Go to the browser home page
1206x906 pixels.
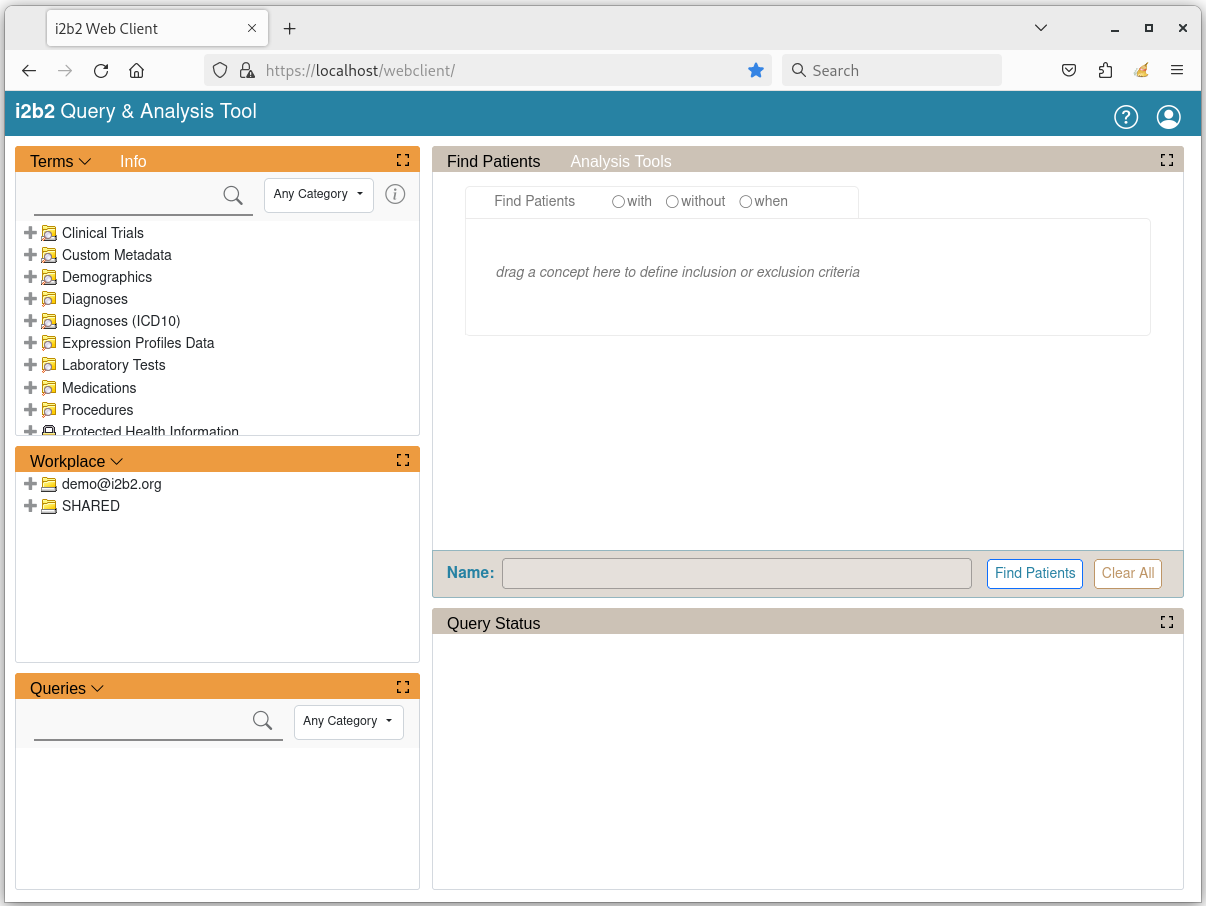(137, 70)
